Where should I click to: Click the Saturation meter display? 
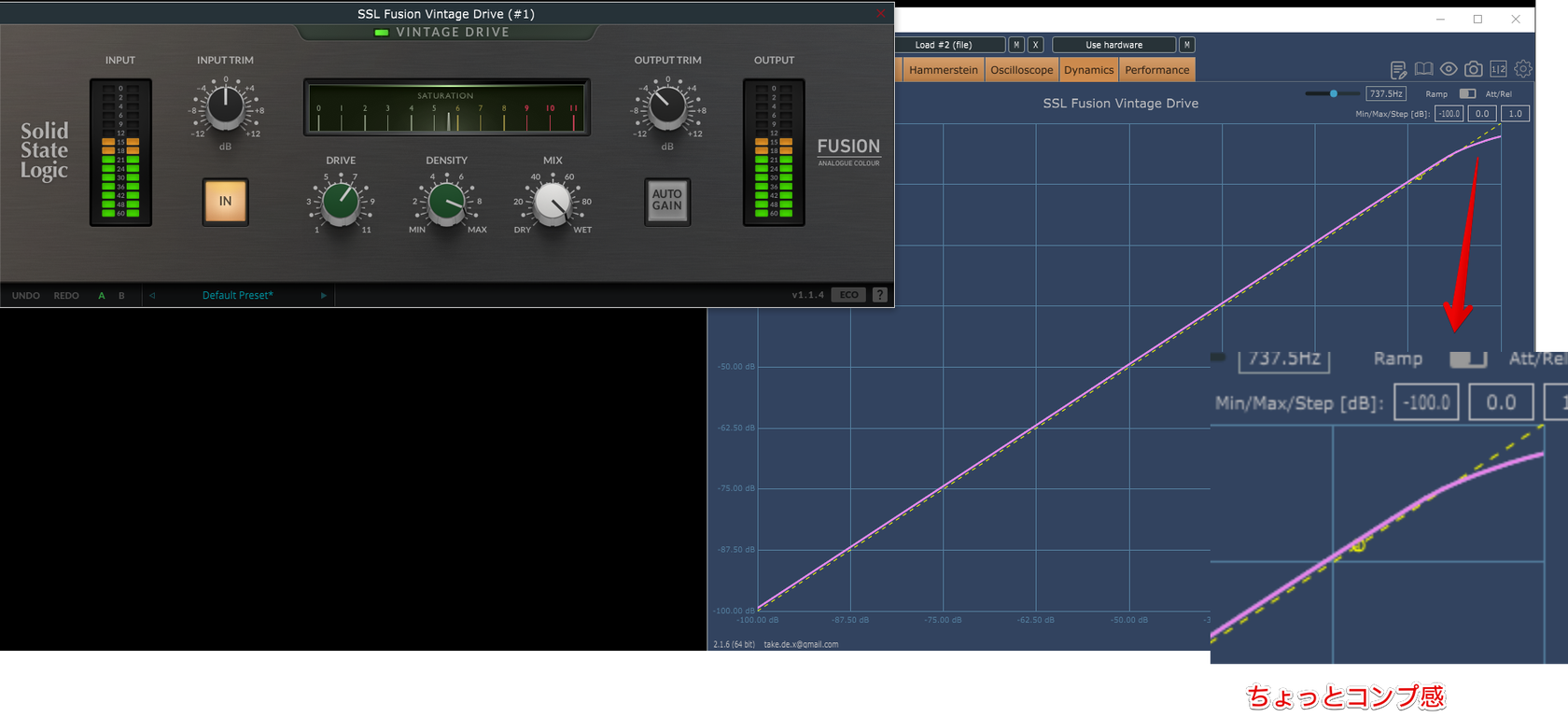coord(447,107)
